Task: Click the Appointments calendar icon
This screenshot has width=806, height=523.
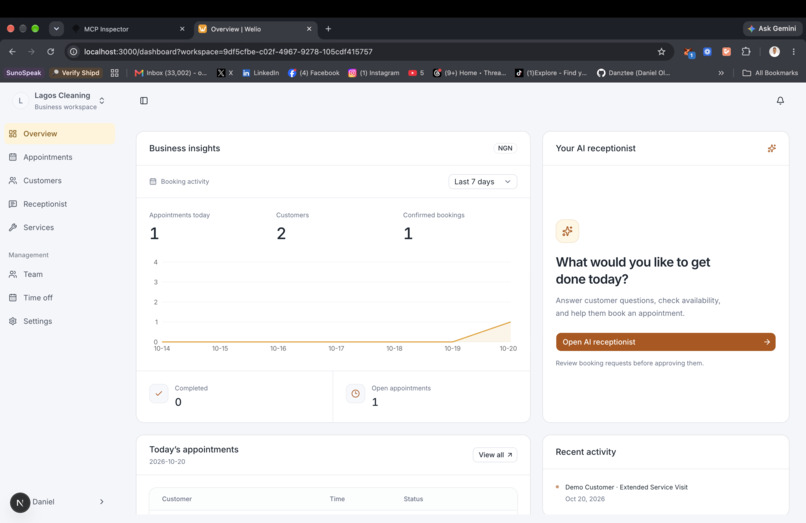Action: [13, 157]
